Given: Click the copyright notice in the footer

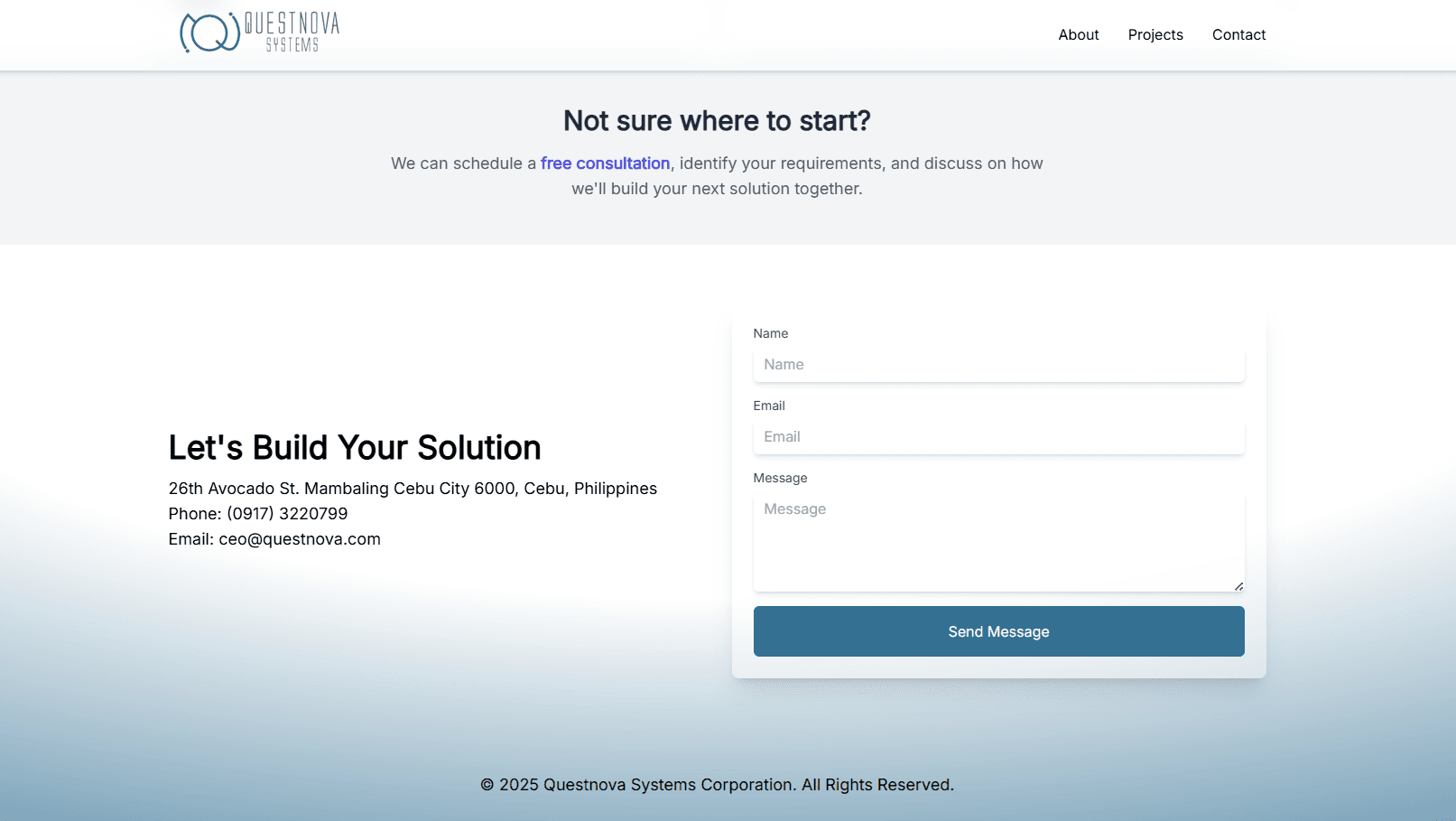Looking at the screenshot, I should click(717, 785).
